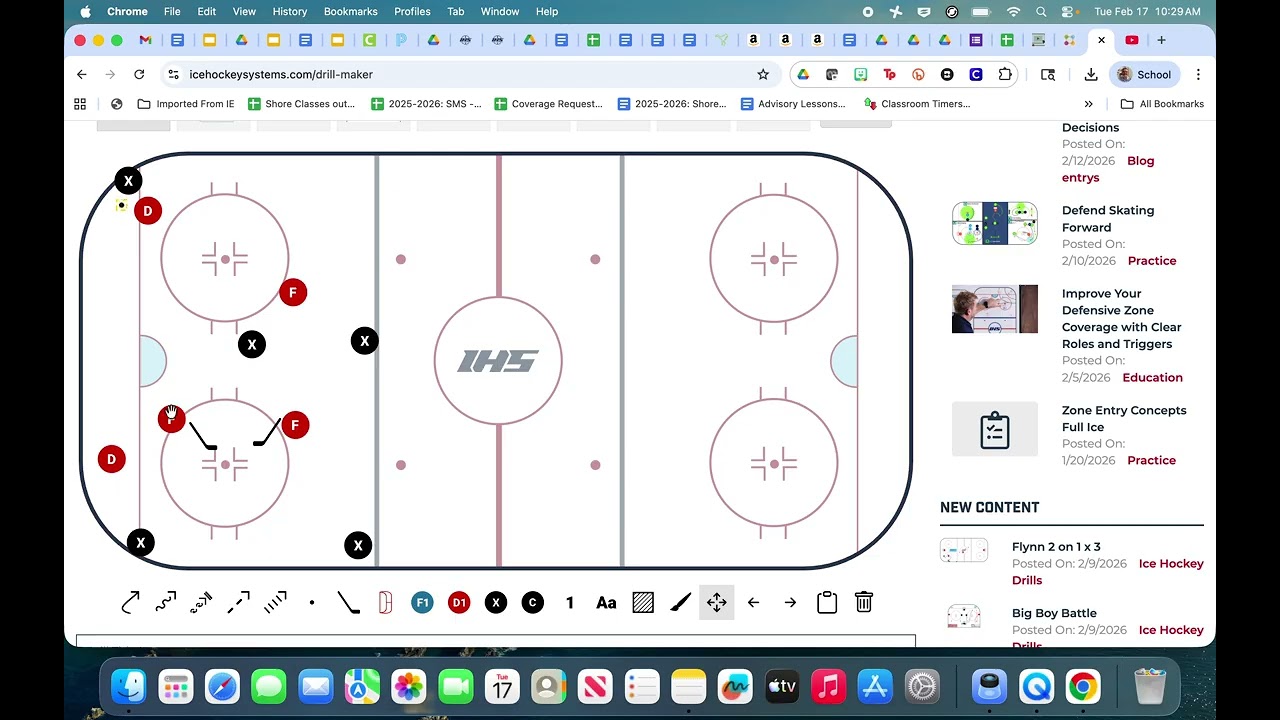
Task: Activate the move cross-arrows tool
Action: point(717,602)
